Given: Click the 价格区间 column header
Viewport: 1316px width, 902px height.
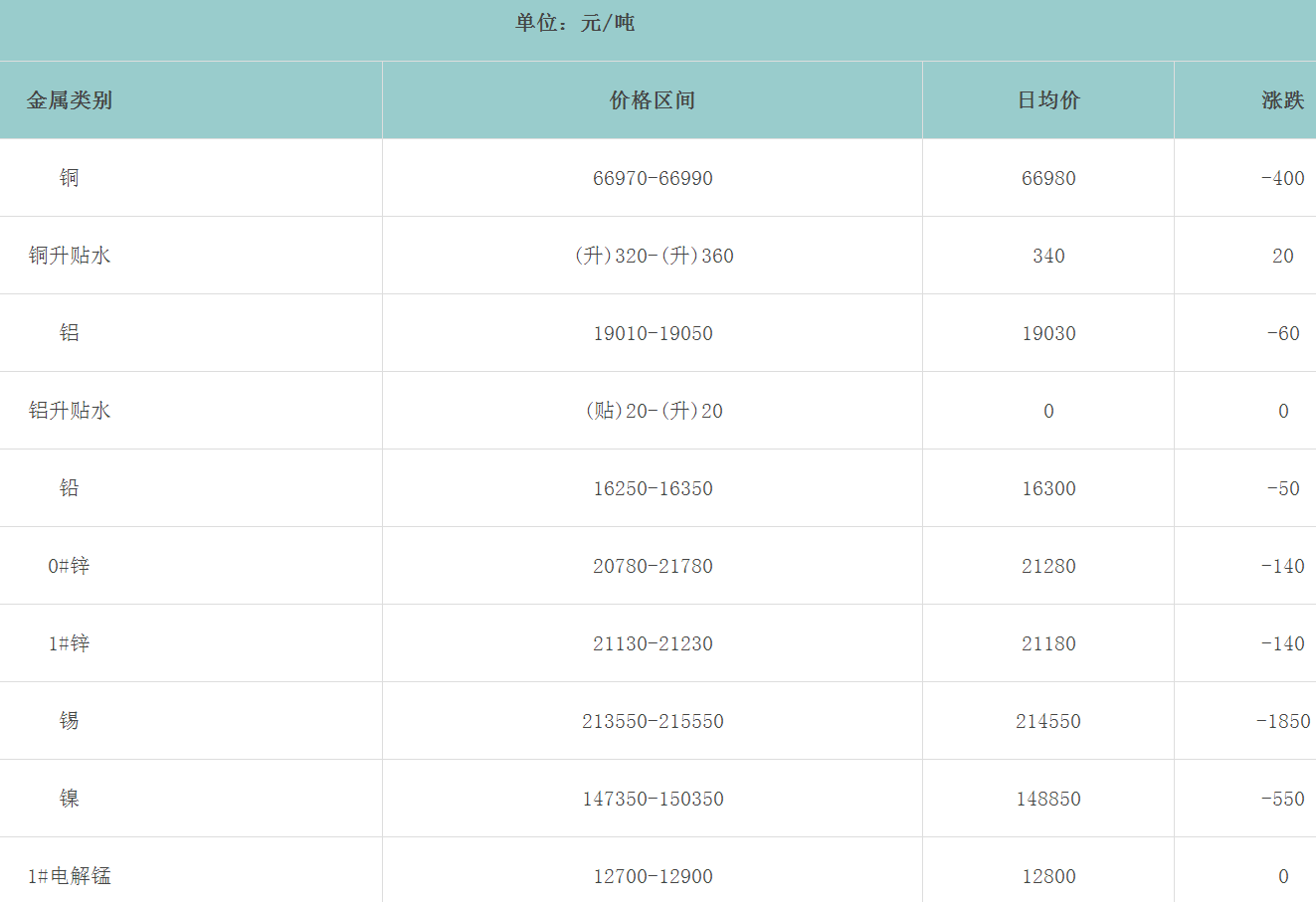Looking at the screenshot, I should [653, 100].
